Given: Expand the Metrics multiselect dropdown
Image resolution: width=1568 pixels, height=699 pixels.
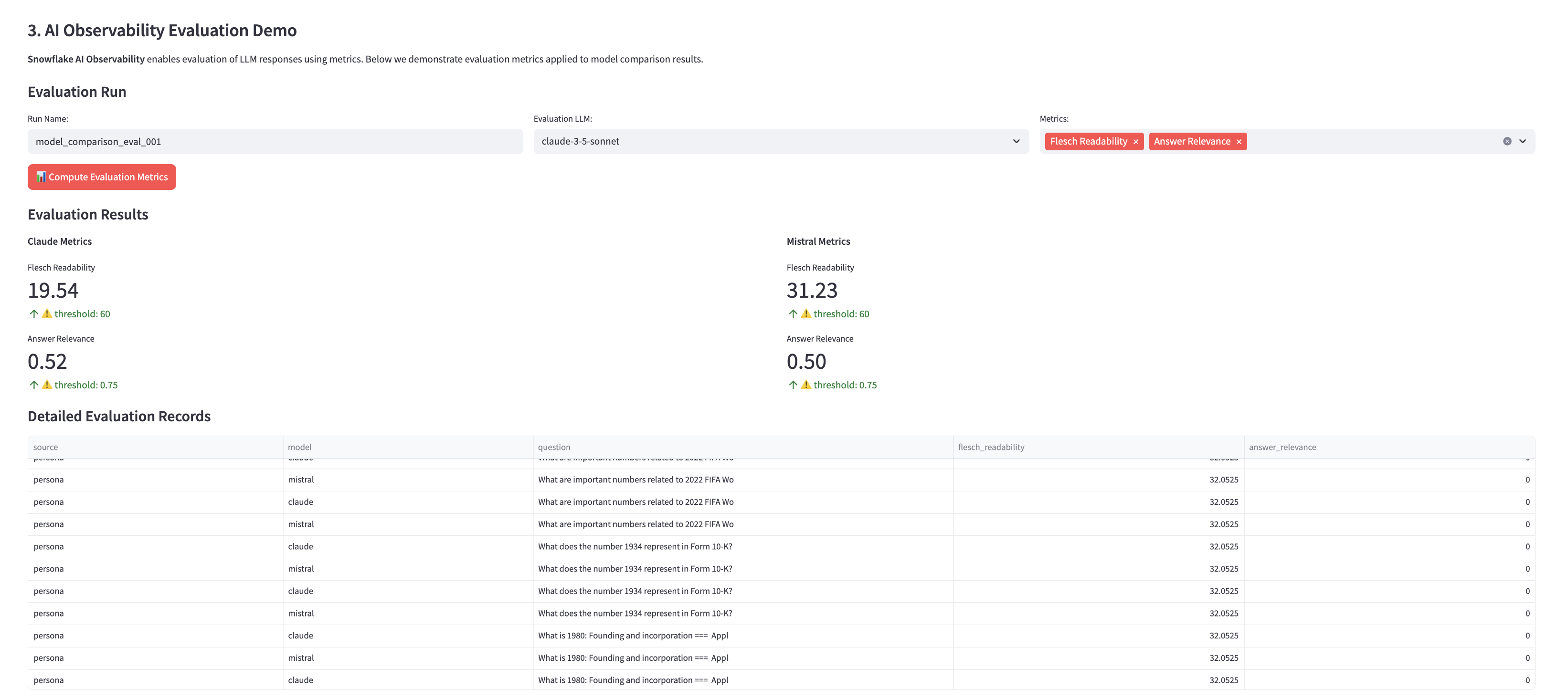Looking at the screenshot, I should click(x=1522, y=141).
